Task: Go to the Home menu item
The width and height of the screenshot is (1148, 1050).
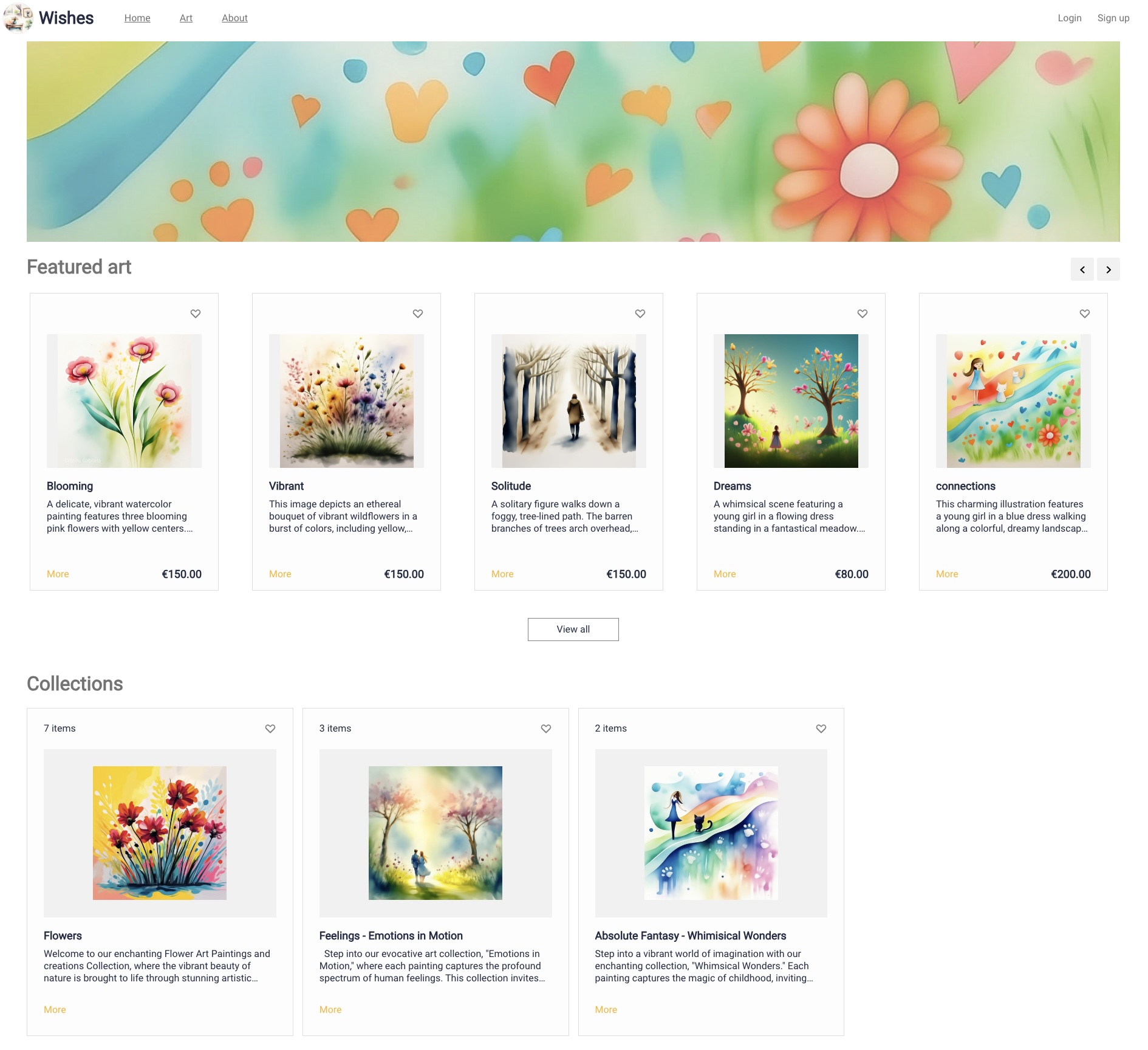Action: point(137,18)
